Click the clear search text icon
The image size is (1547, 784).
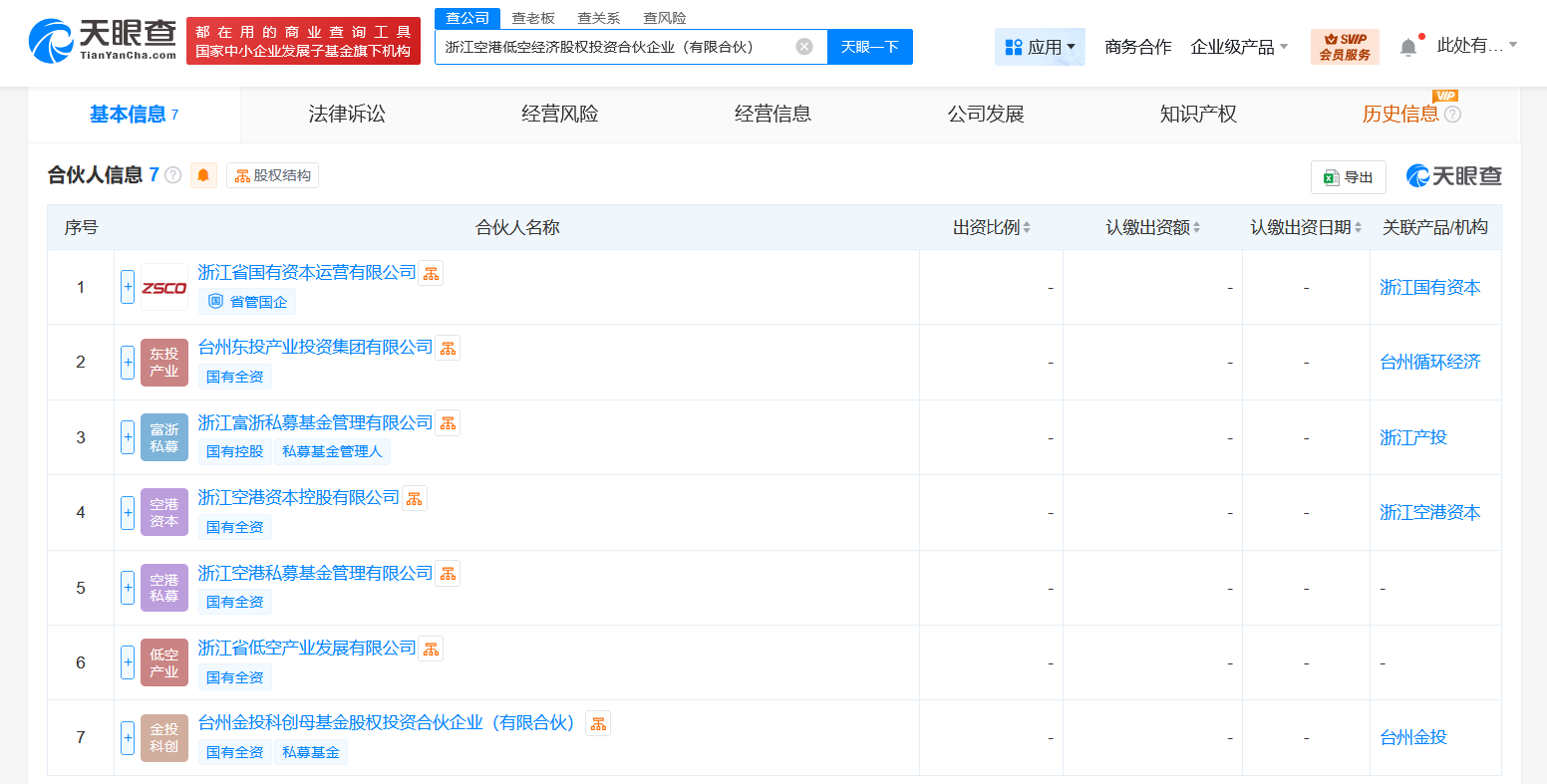[x=804, y=47]
